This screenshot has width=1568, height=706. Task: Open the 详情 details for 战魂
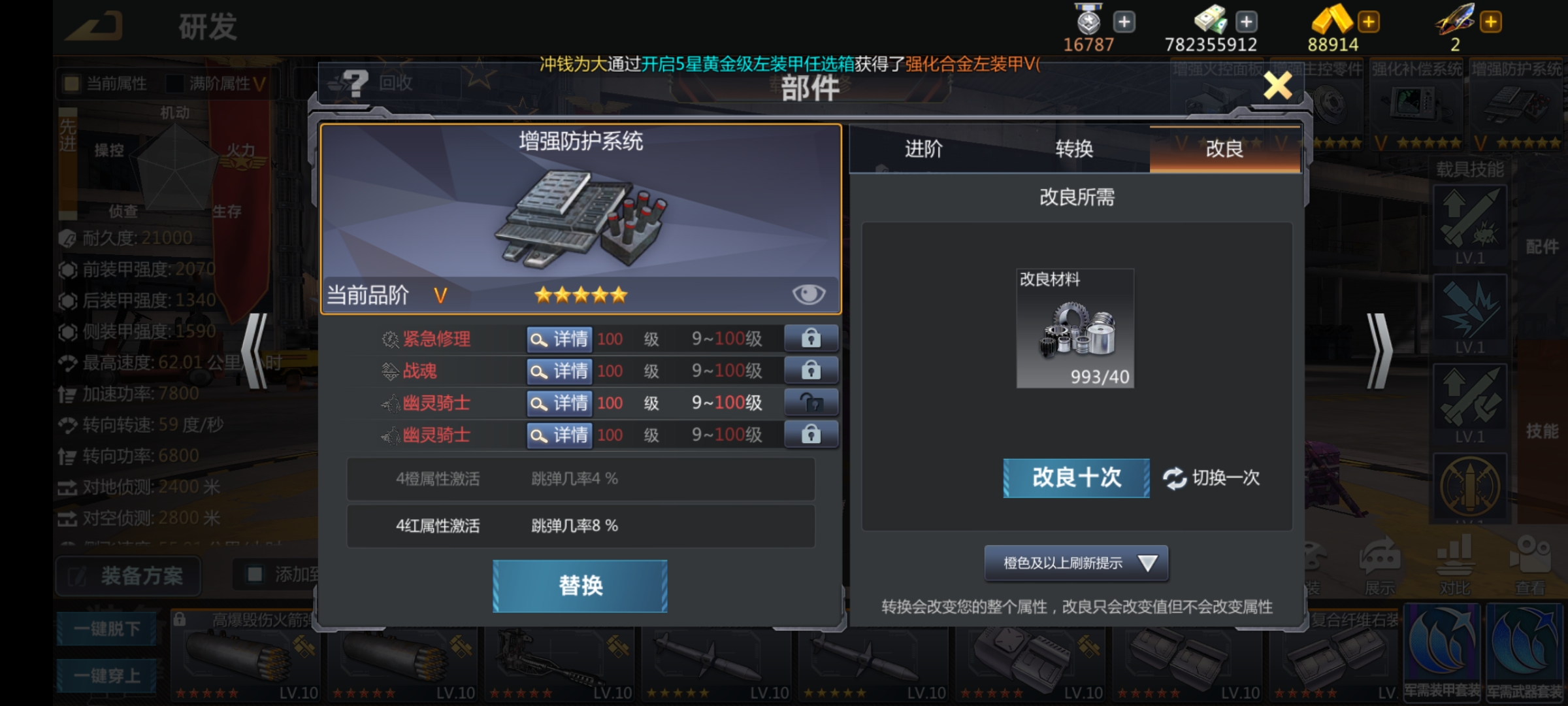point(559,371)
